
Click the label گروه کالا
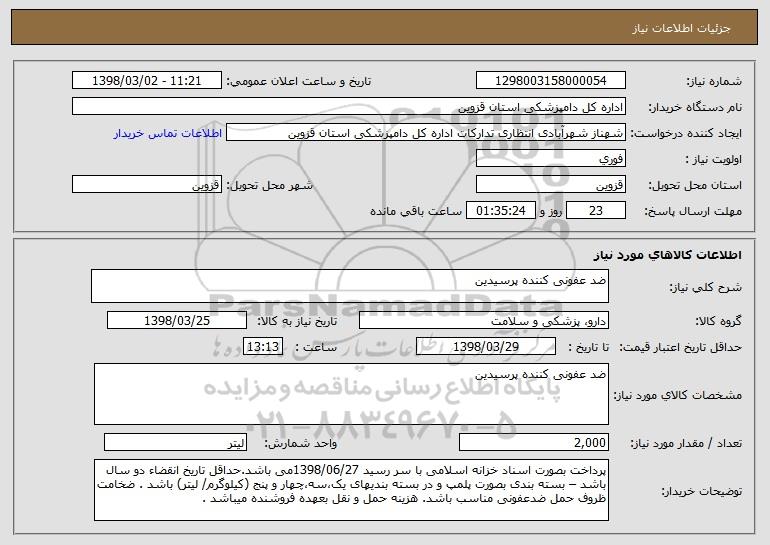(x=718, y=322)
